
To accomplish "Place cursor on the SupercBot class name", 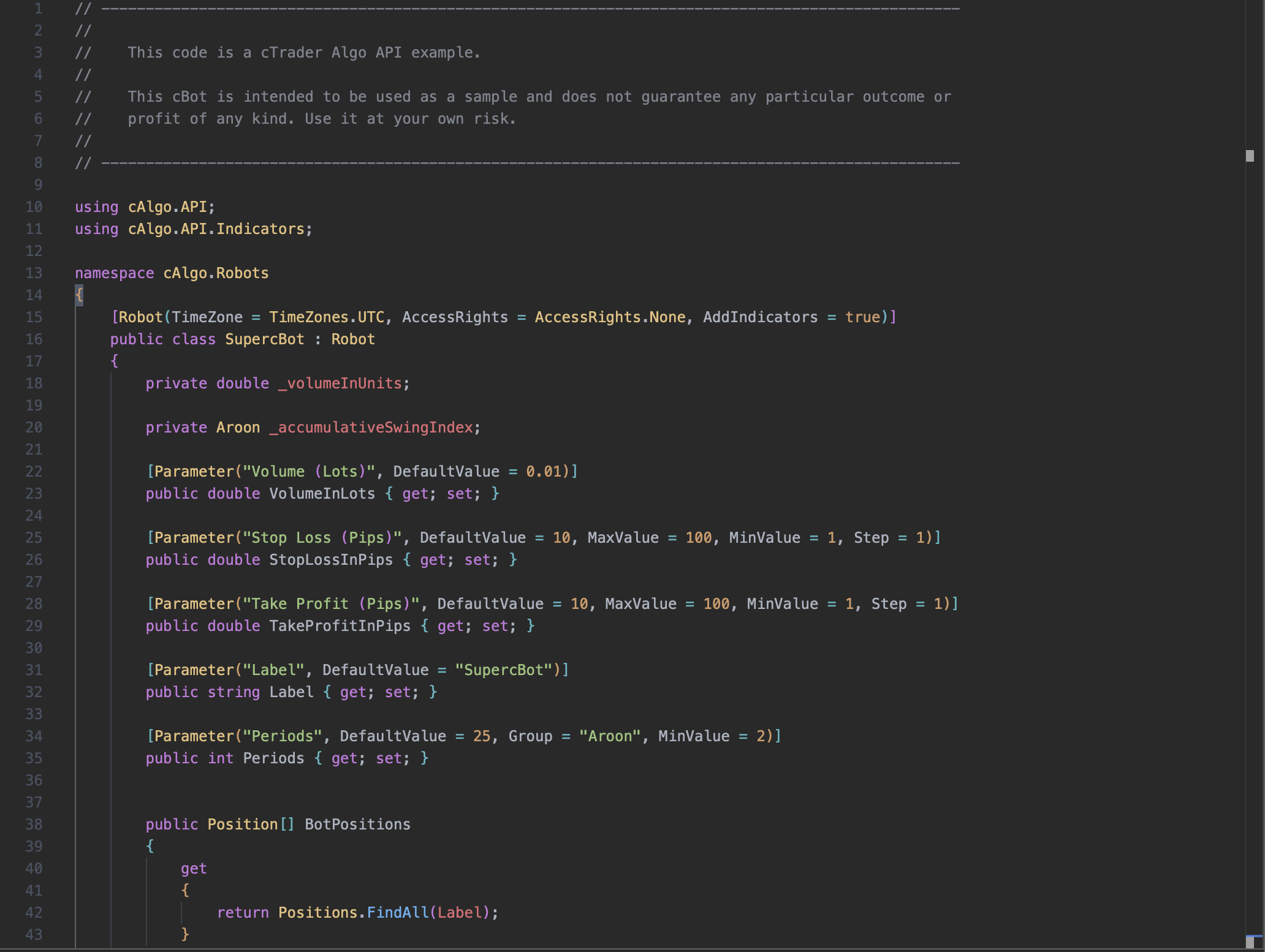I will pyautogui.click(x=264, y=339).
